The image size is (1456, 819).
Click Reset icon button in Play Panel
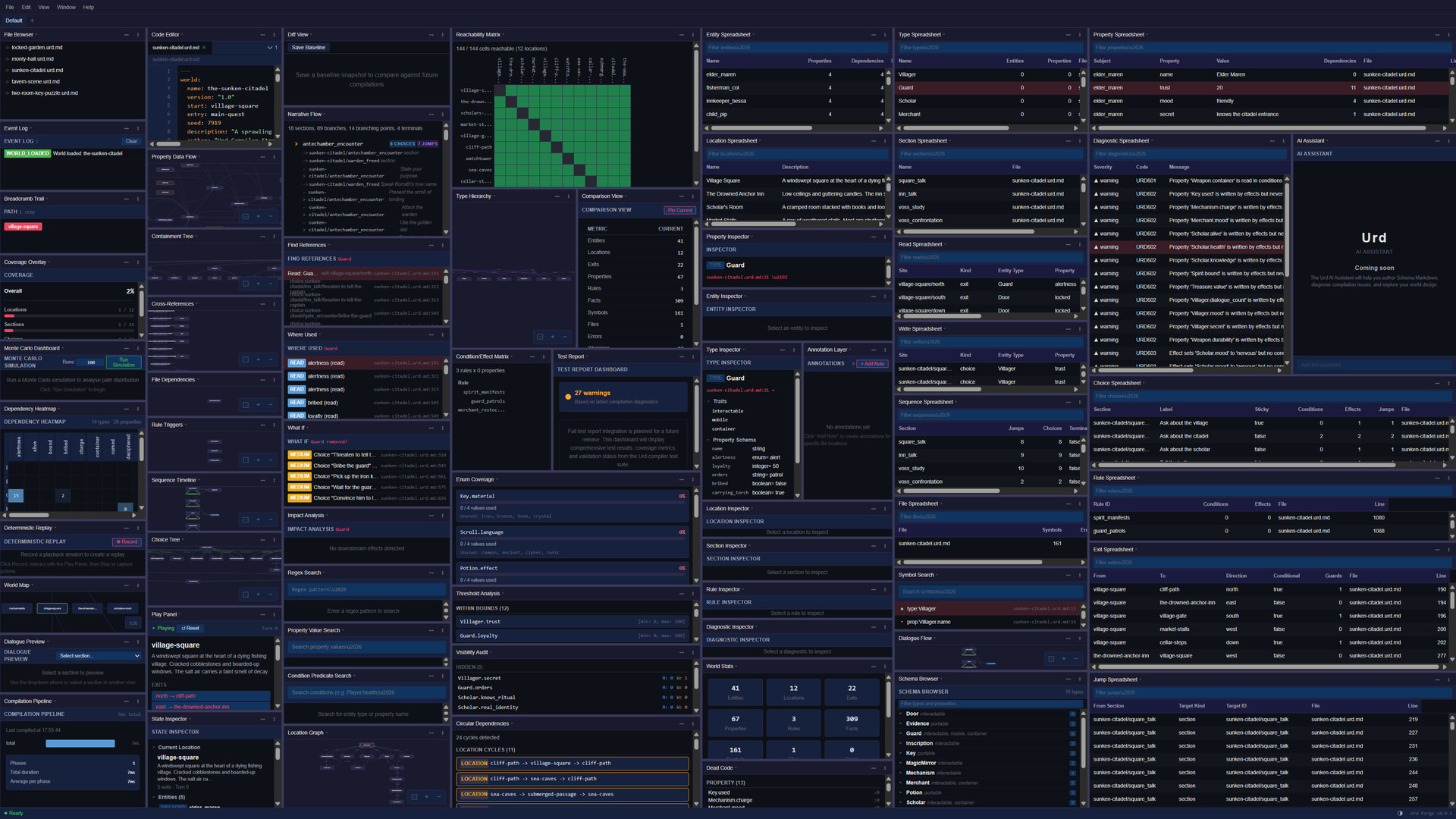(190, 629)
